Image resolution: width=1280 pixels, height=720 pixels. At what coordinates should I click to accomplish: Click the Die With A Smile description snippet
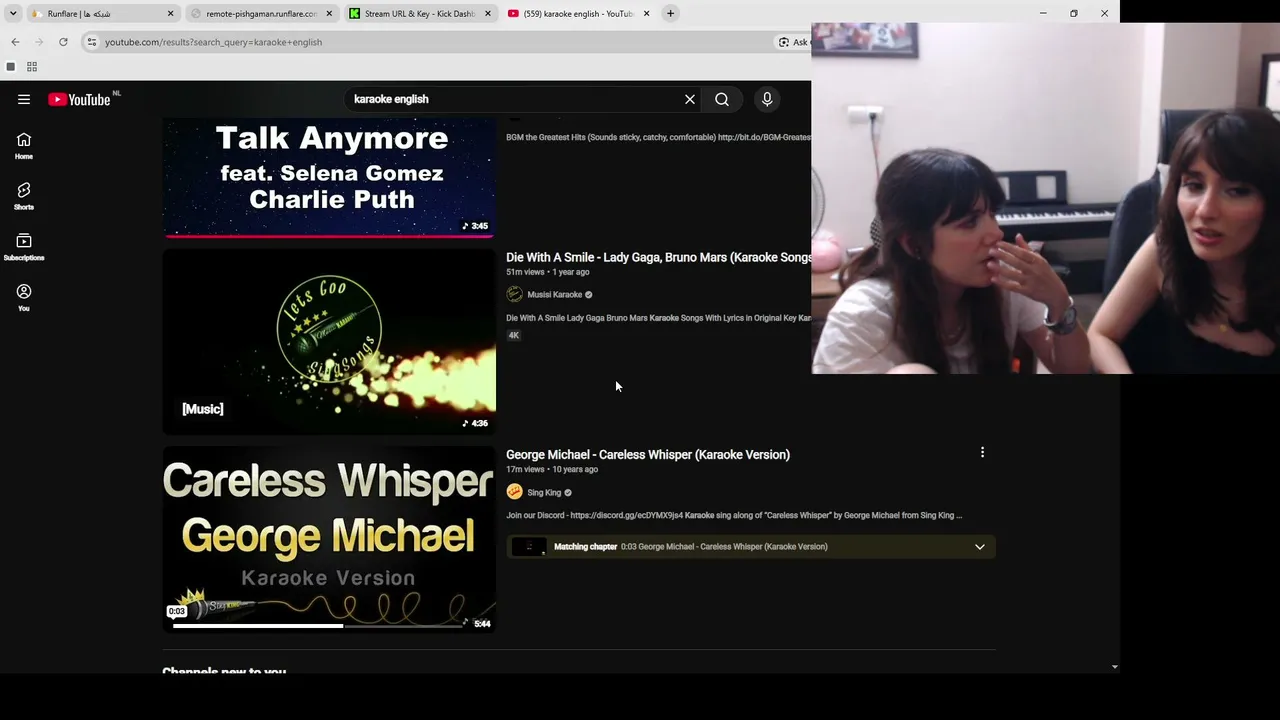(659, 318)
